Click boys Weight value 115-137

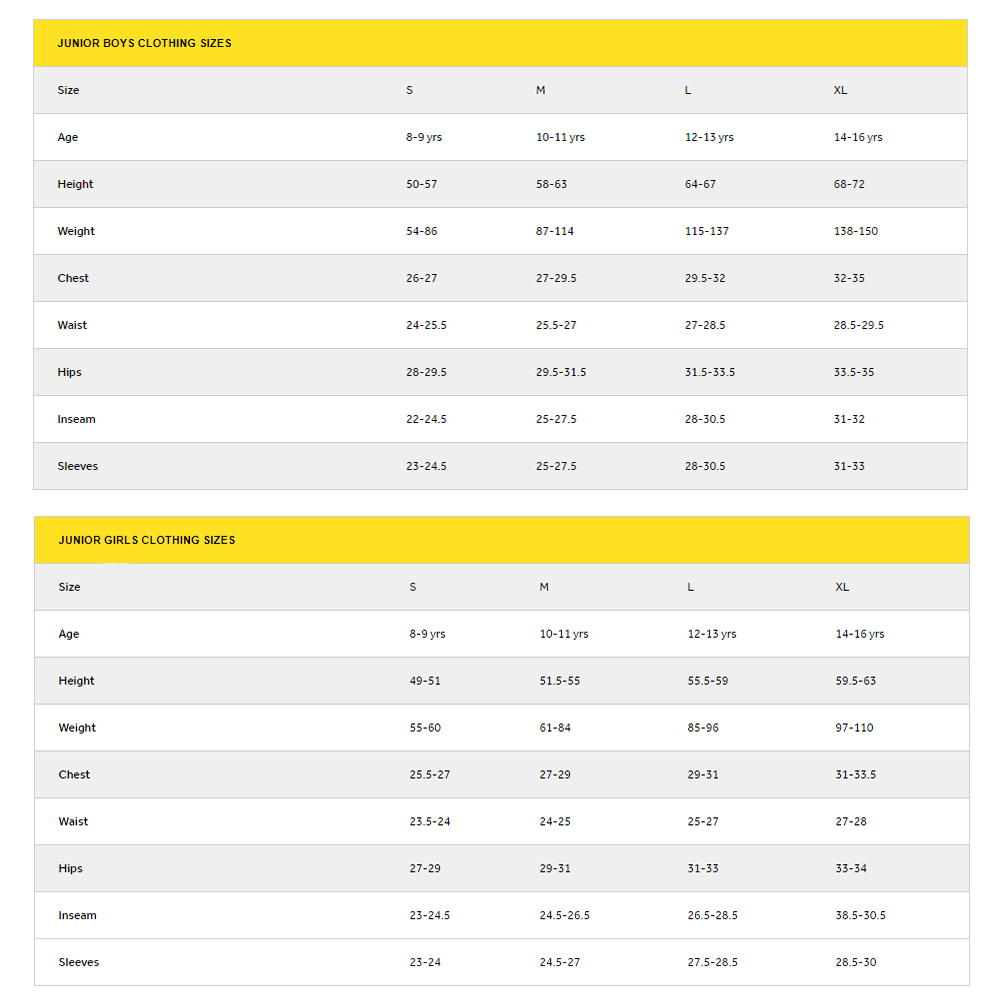point(707,232)
